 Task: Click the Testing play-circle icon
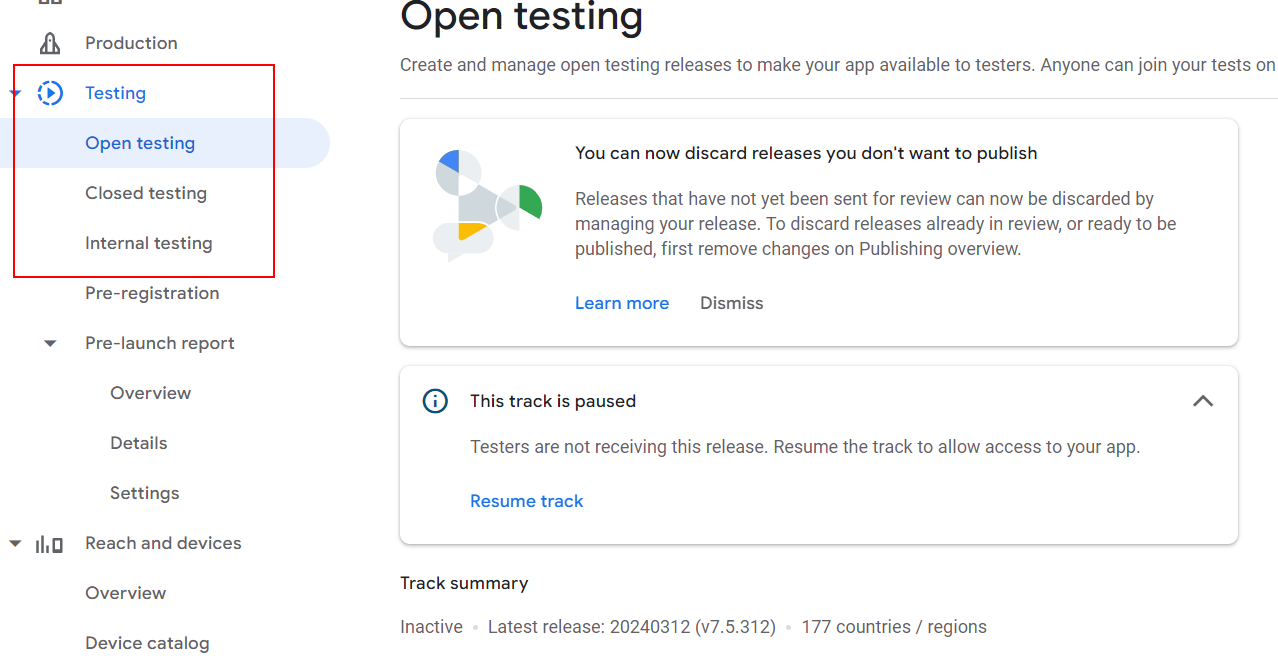click(49, 92)
